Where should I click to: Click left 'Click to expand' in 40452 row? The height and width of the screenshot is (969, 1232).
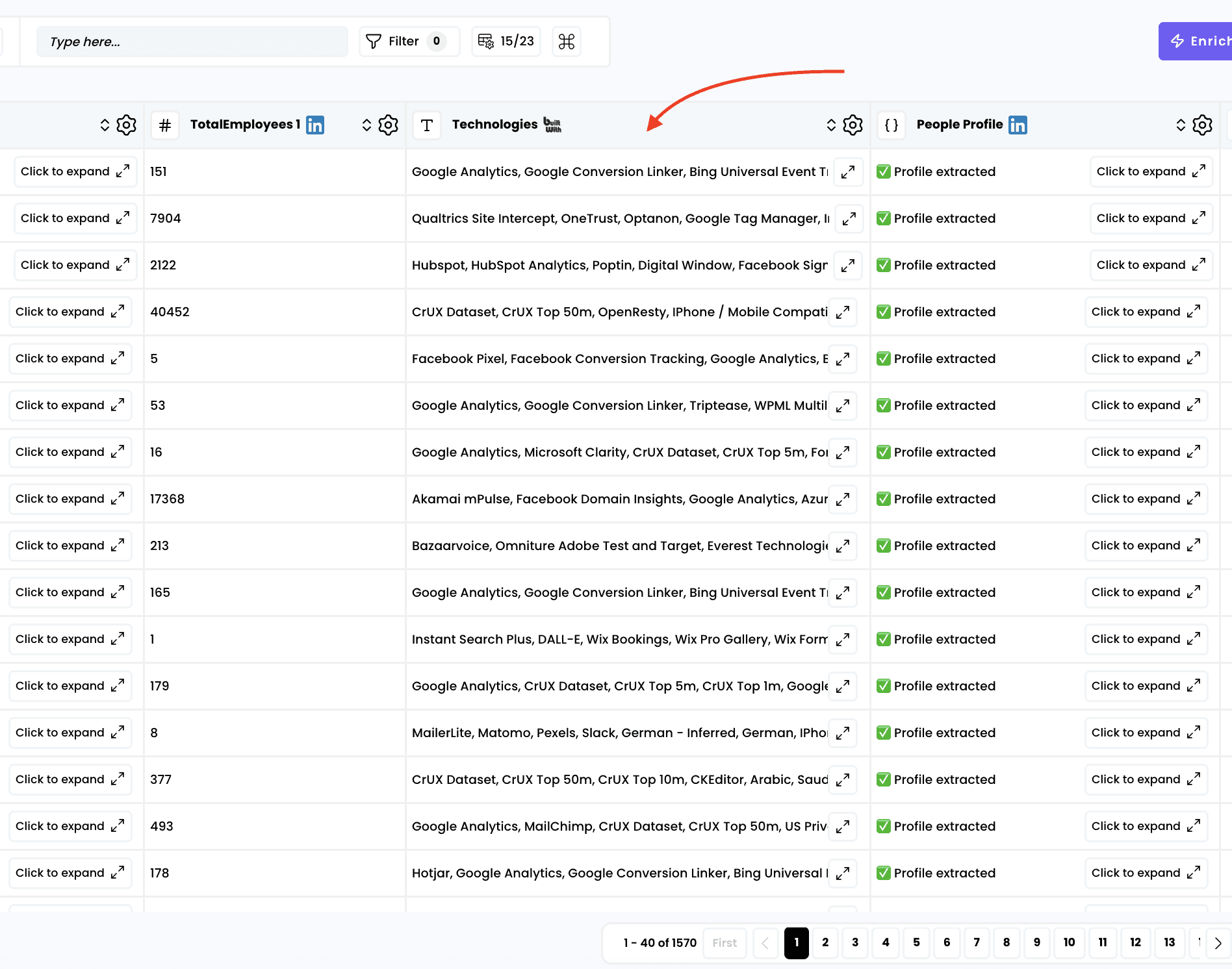[x=70, y=312]
